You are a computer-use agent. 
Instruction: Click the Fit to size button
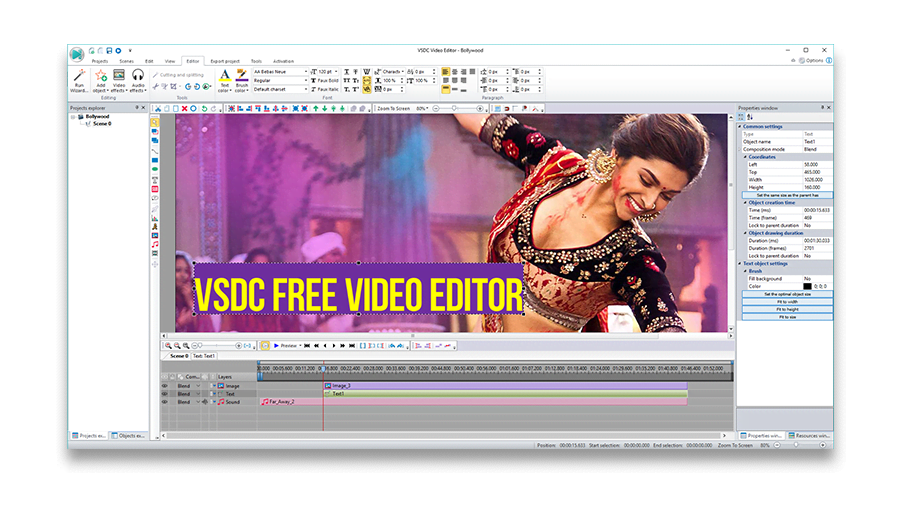coord(788,317)
